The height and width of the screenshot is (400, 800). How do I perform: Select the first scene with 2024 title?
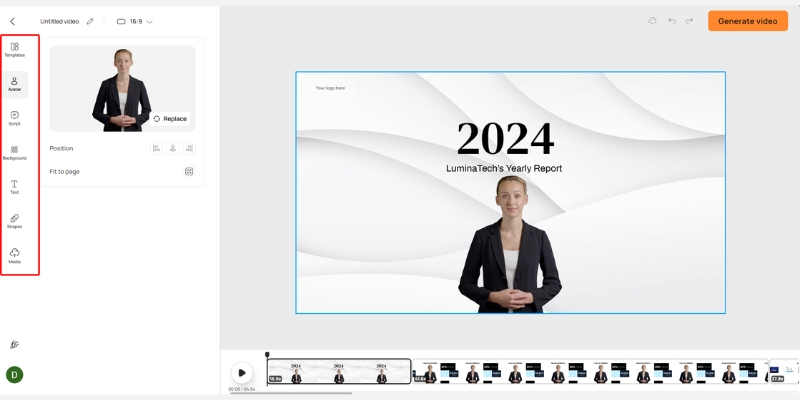point(339,371)
